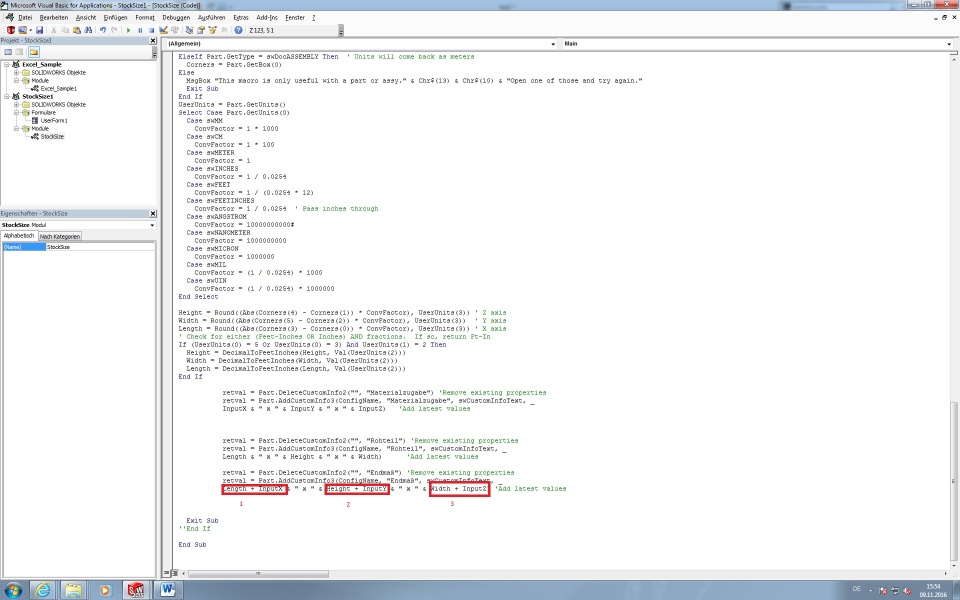960x600 pixels.
Task: Expand SOLIDWORKS Objekte under StockSize1
Action: [17, 104]
